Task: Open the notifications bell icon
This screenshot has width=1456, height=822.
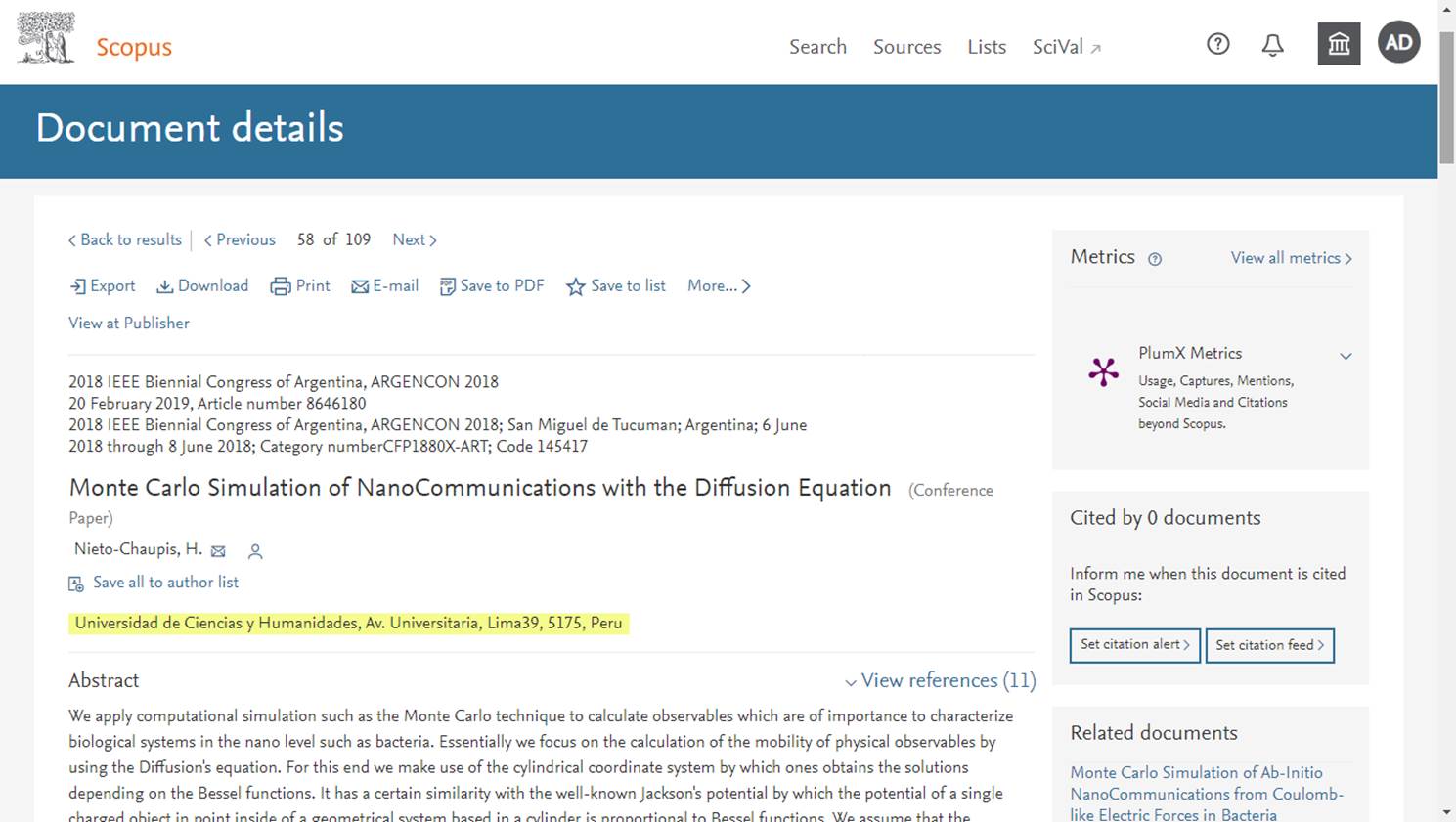Action: (x=1272, y=45)
